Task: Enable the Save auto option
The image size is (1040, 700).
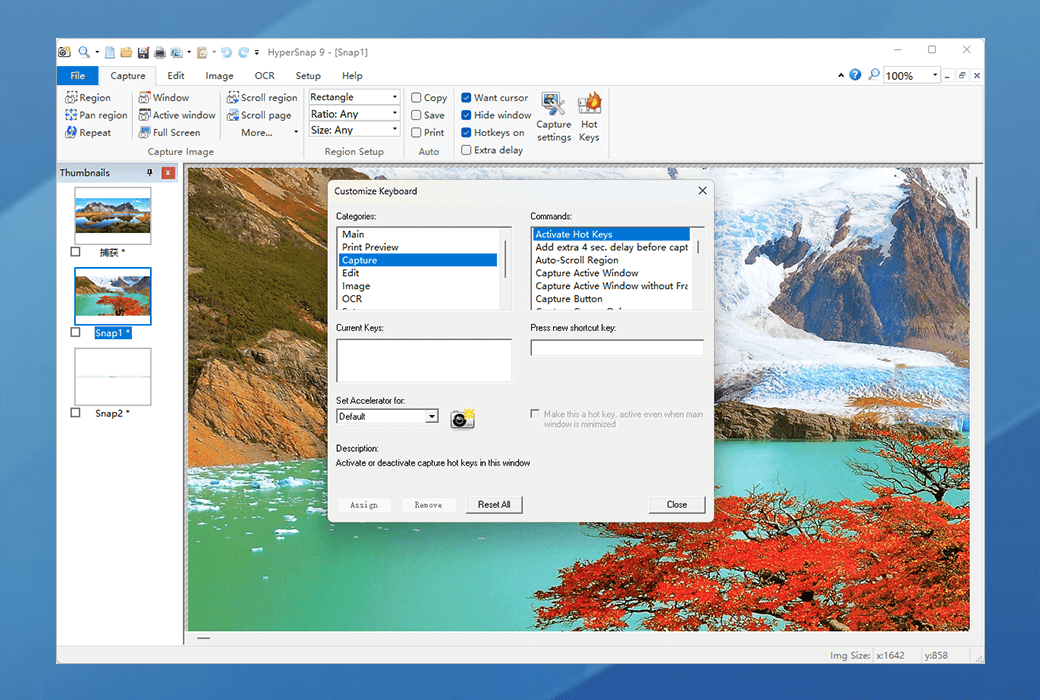Action: (417, 115)
